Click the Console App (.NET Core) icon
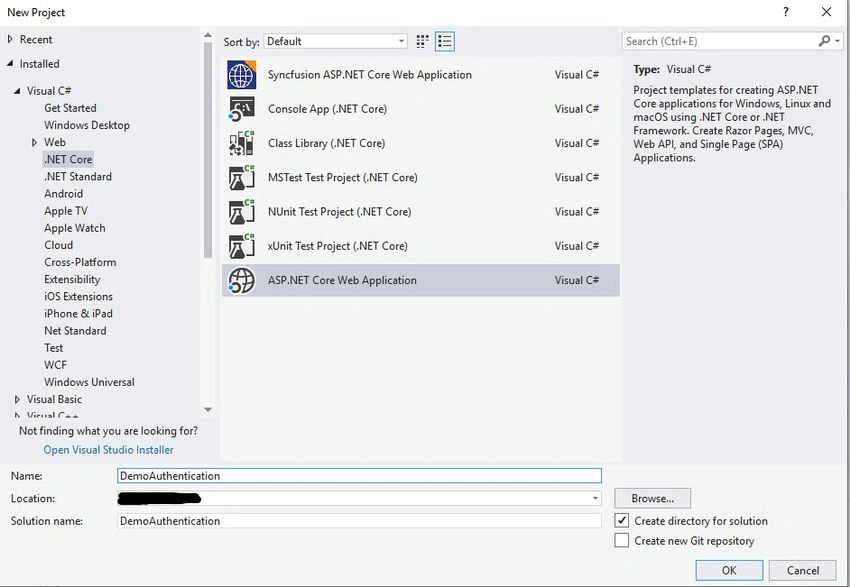 [x=241, y=109]
